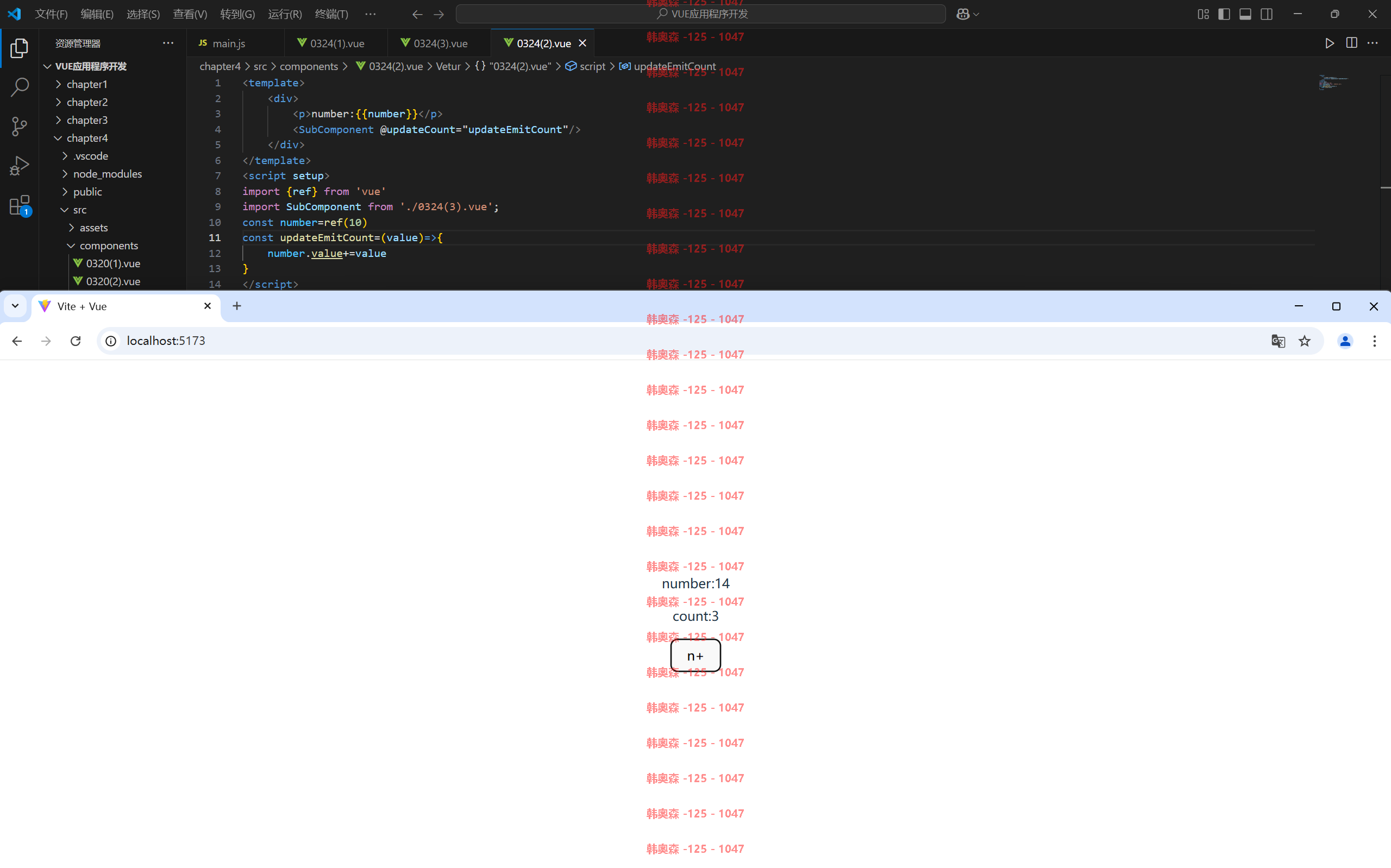The height and width of the screenshot is (868, 1391).
Task: Open the Explorer panel more actions ellipsis
Action: click(x=168, y=43)
